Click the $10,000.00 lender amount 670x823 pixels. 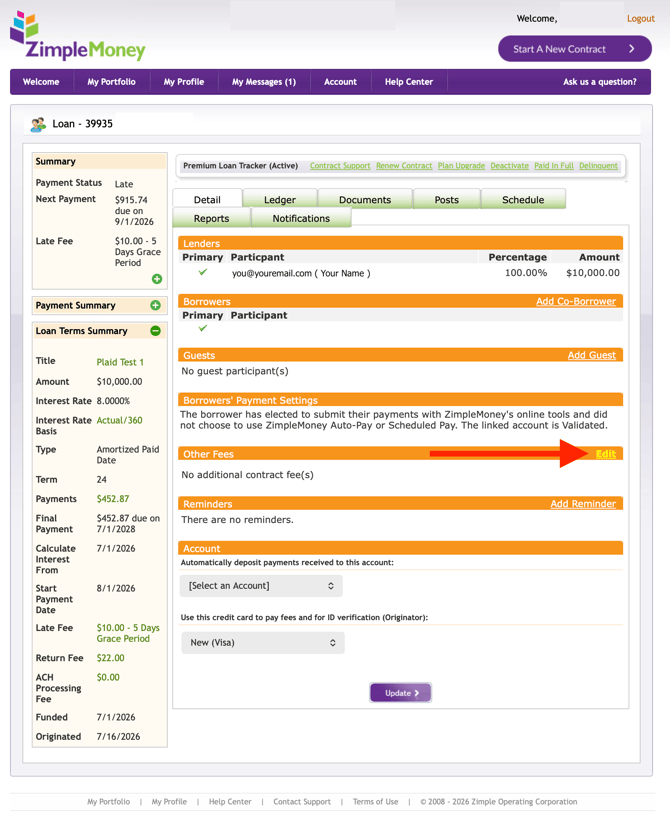pyautogui.click(x=593, y=273)
